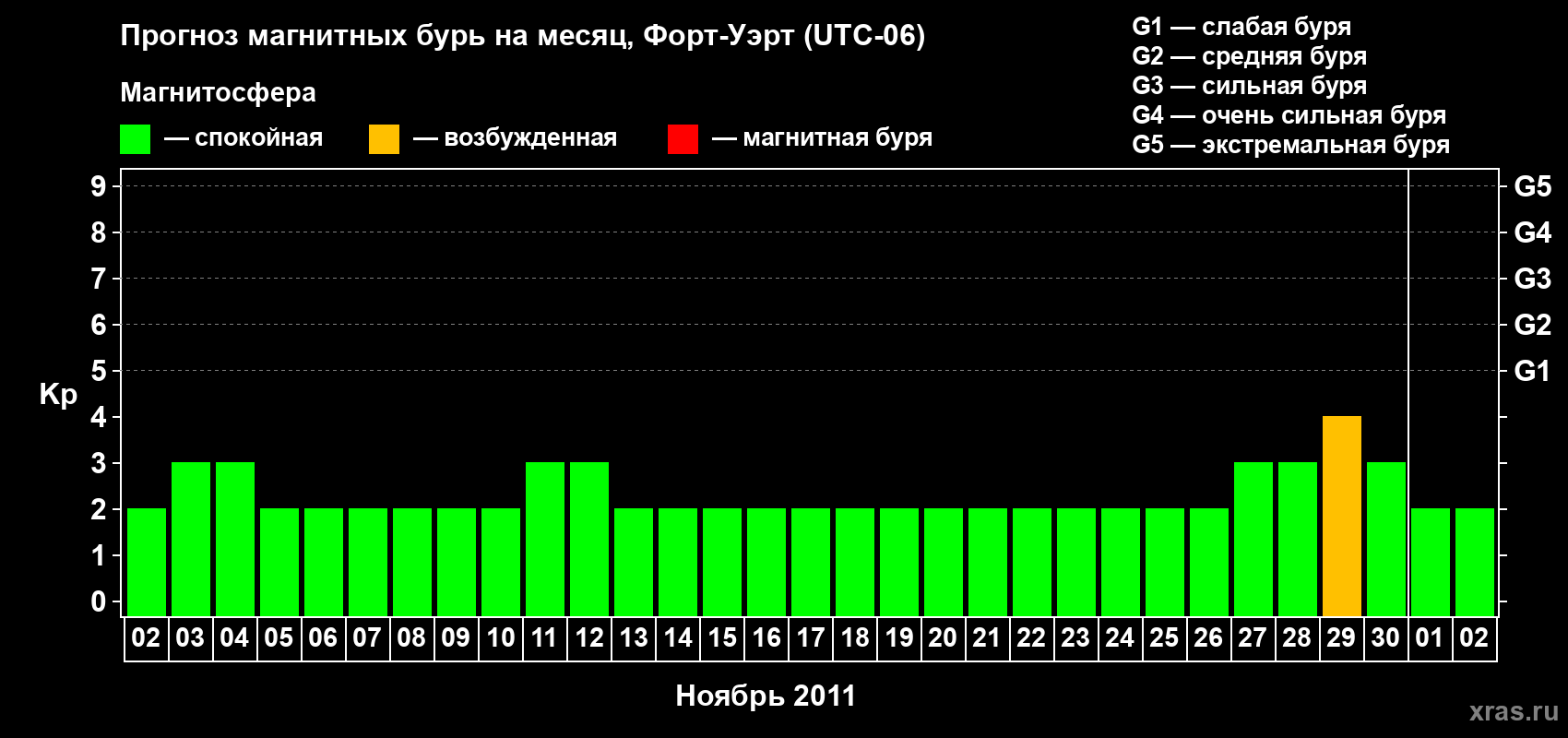Click the Kp axis value 0

coord(99,601)
